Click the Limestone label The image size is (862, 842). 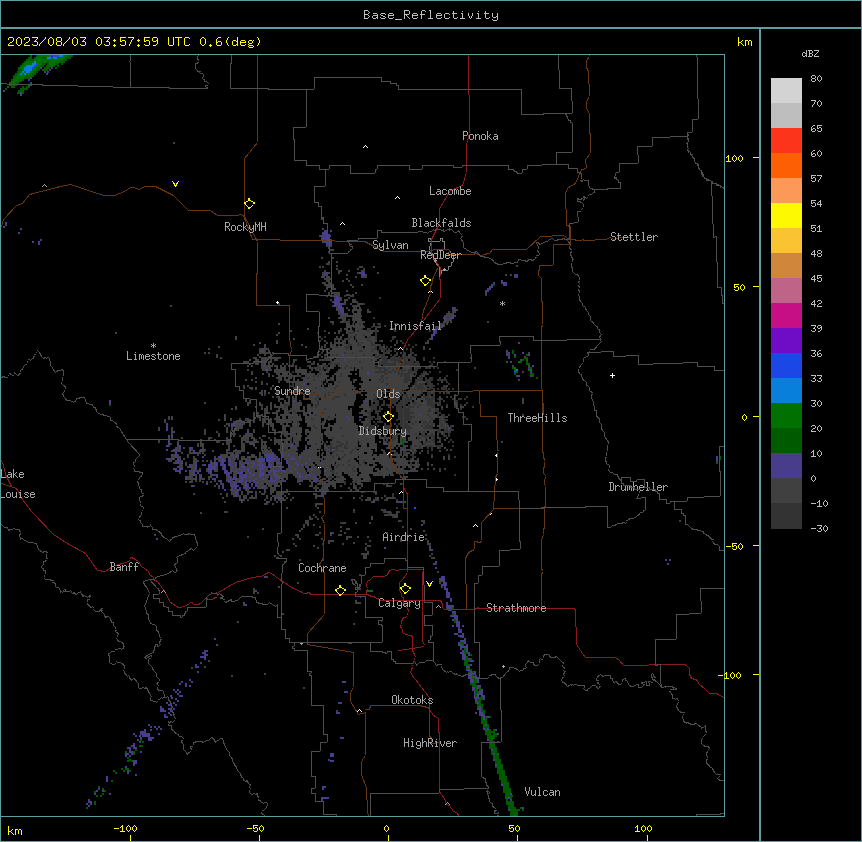[x=153, y=356]
